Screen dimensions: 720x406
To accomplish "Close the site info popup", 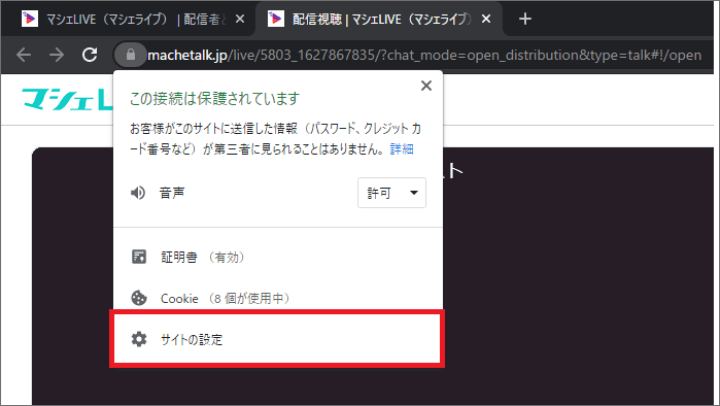I will click(x=426, y=85).
